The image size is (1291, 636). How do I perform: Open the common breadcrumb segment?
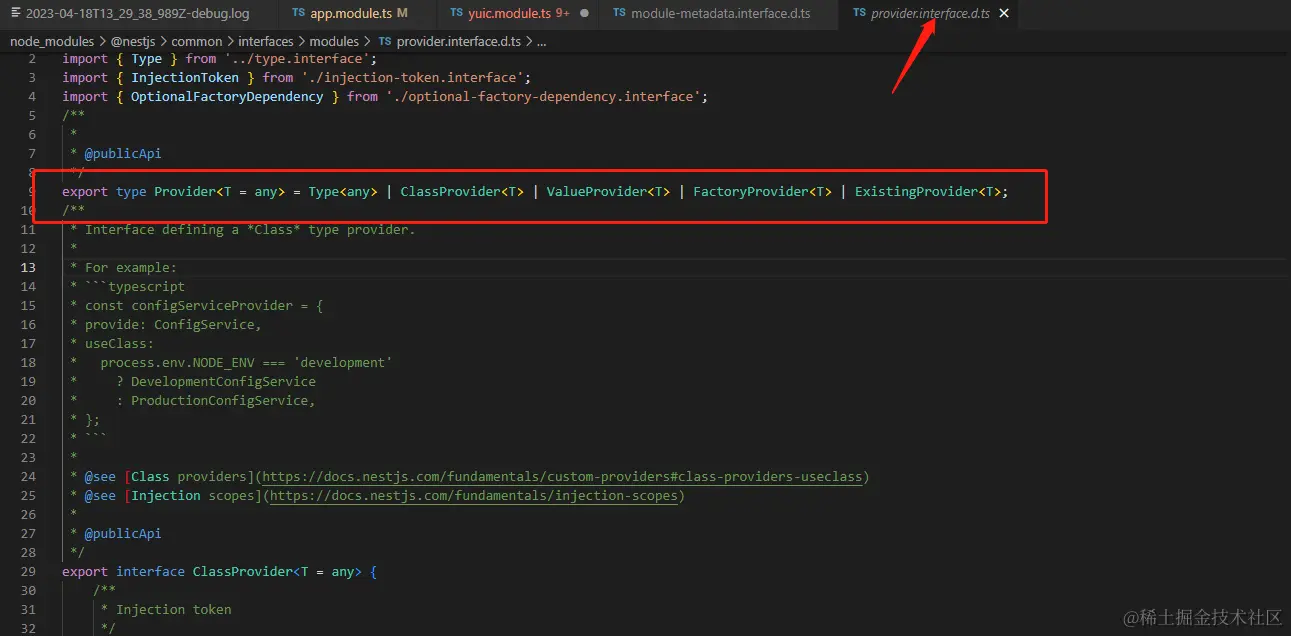coord(197,41)
